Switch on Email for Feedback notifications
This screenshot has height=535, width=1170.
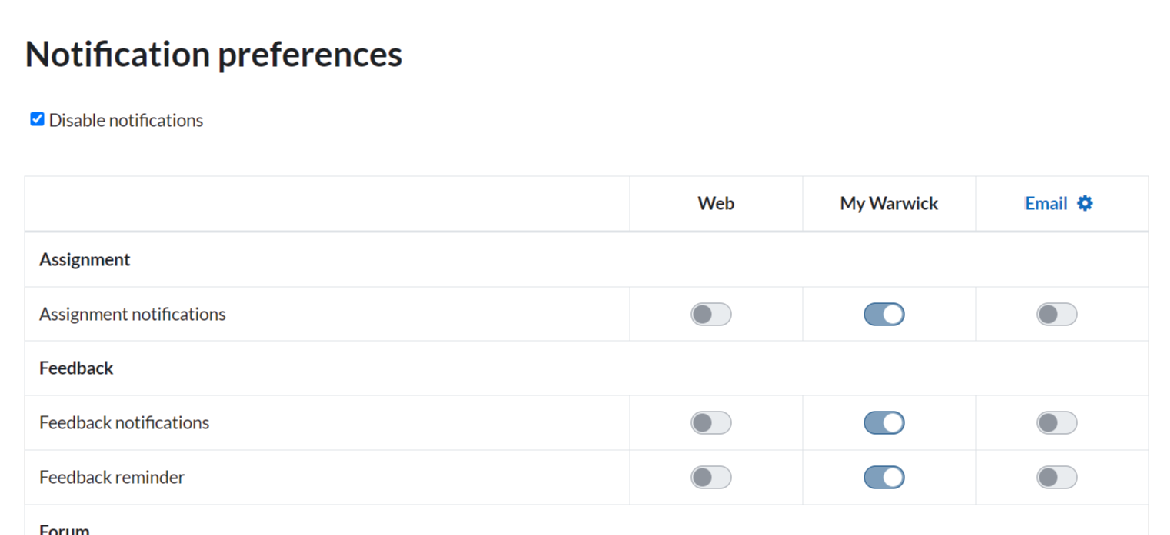(x=1057, y=423)
